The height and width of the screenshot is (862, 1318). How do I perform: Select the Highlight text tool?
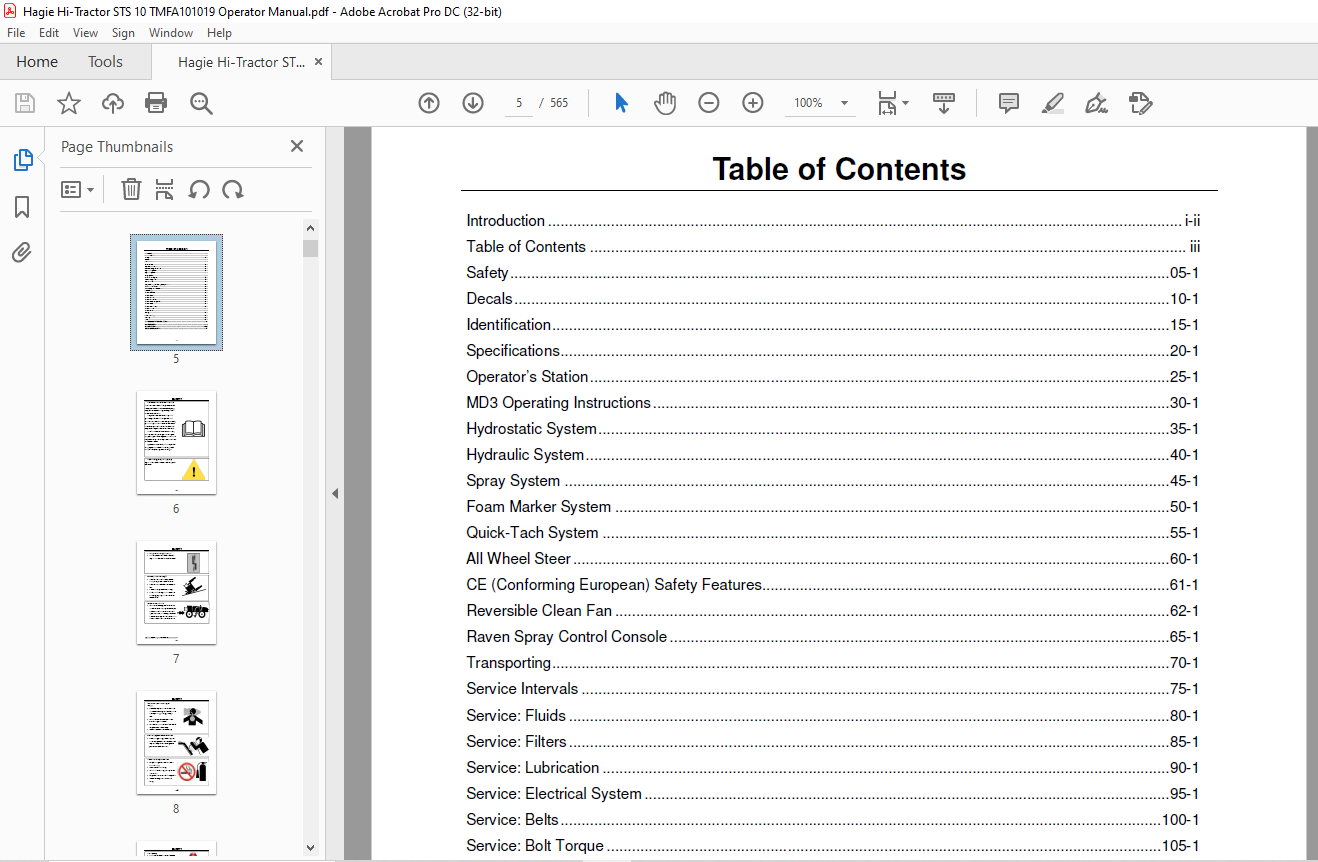[x=1052, y=103]
